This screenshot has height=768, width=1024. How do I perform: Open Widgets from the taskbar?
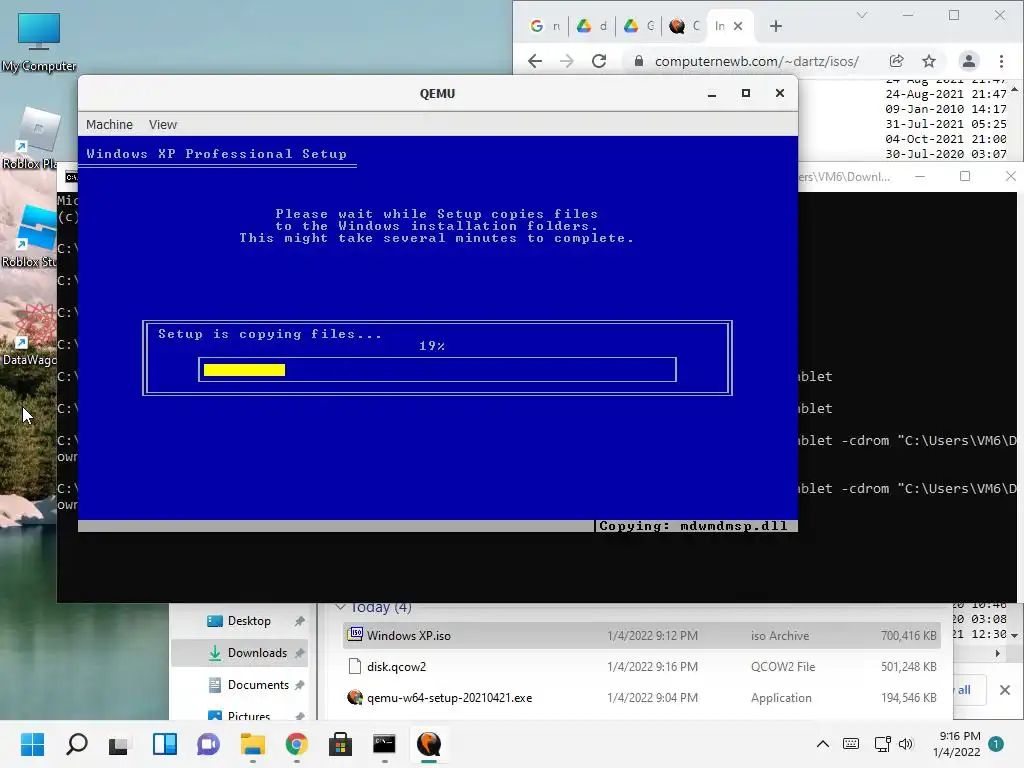(x=165, y=744)
